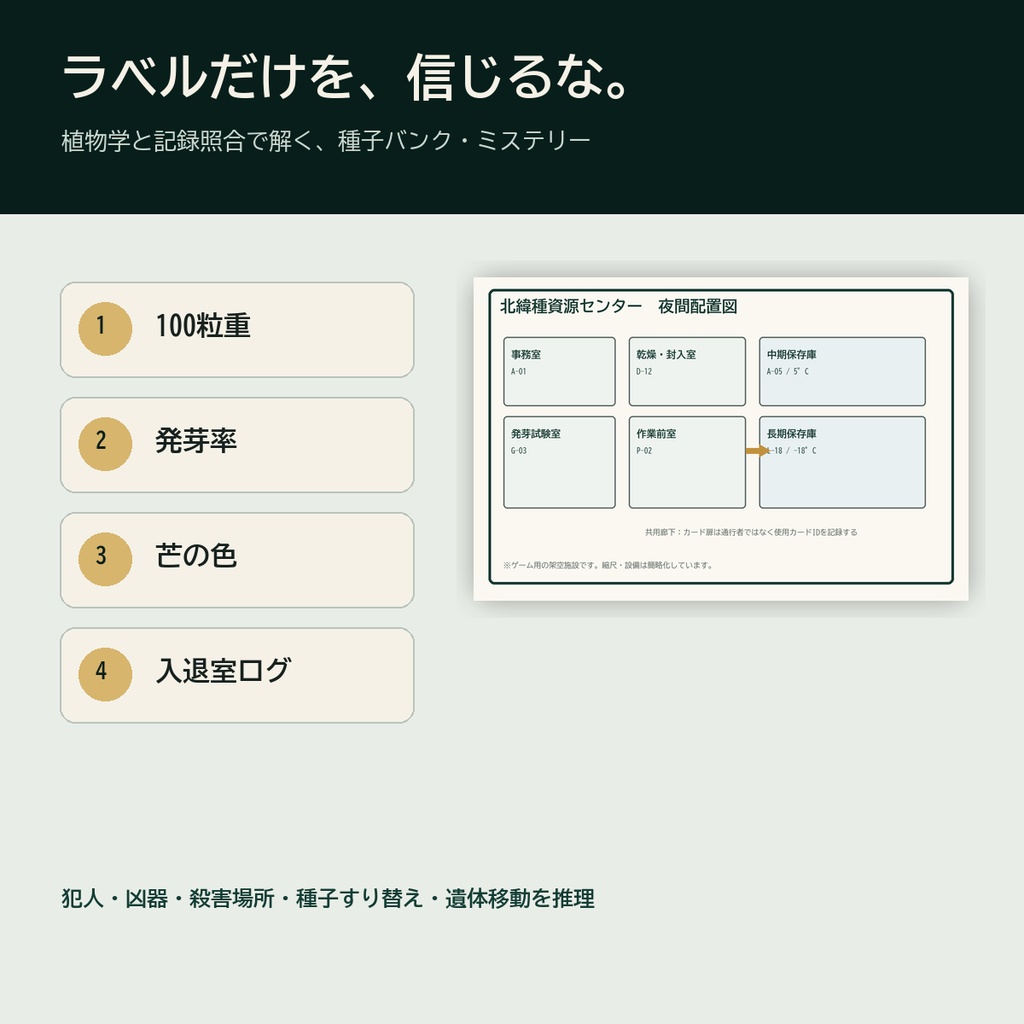This screenshot has width=1024, height=1024.
Task: Select the 入退室ログ card label
Action: tap(223, 671)
